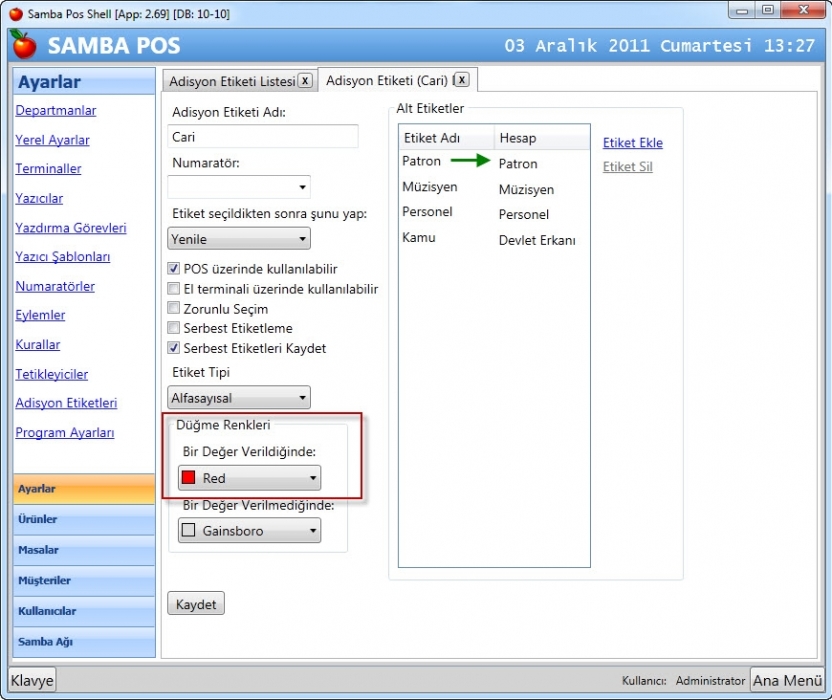Open Program Ayarları link
The height and width of the screenshot is (700, 832).
pos(65,433)
